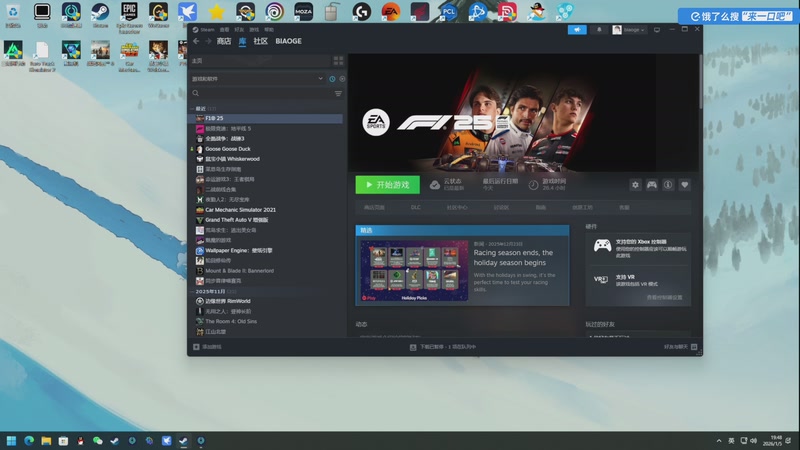Go back with the Steam back arrow
The width and height of the screenshot is (800, 450).
coord(196,41)
